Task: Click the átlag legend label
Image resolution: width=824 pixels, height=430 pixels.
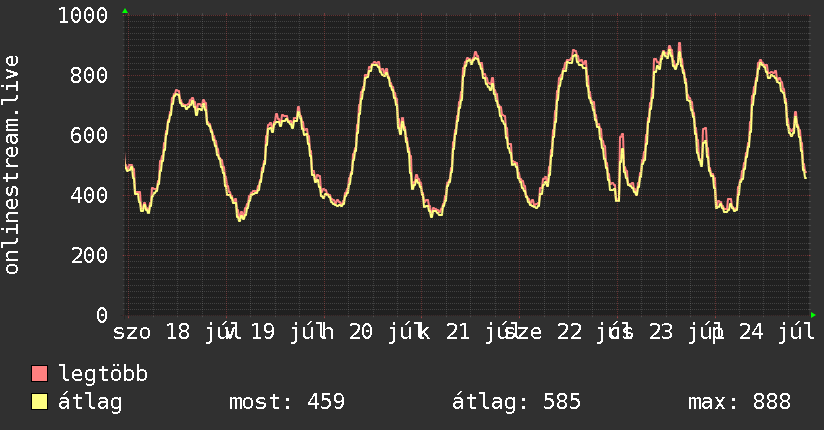Action: 90,401
